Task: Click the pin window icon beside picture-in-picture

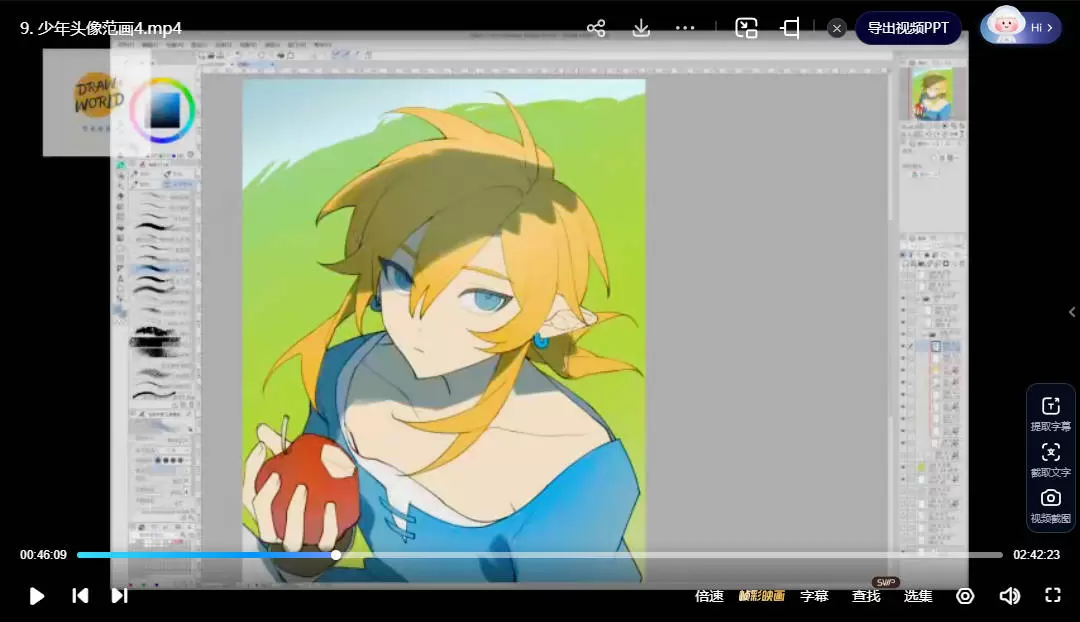Action: coord(790,28)
